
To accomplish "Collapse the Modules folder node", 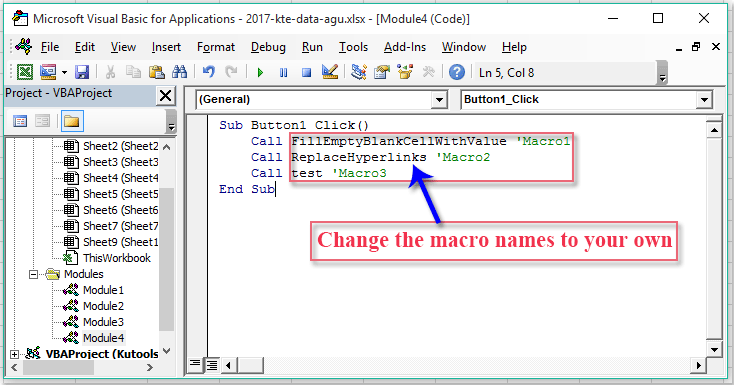I will tap(33, 274).
